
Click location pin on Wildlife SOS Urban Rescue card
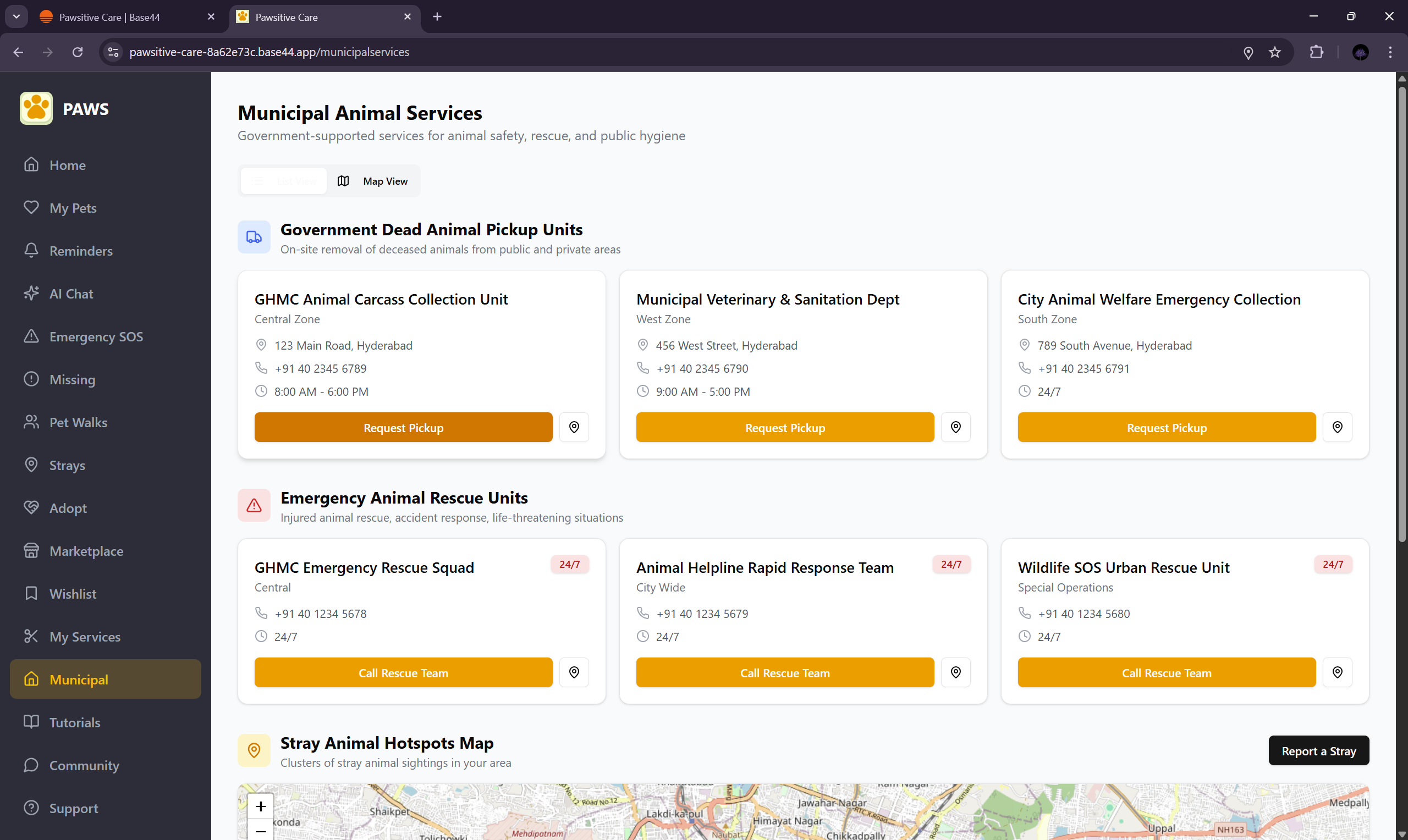pyautogui.click(x=1336, y=672)
